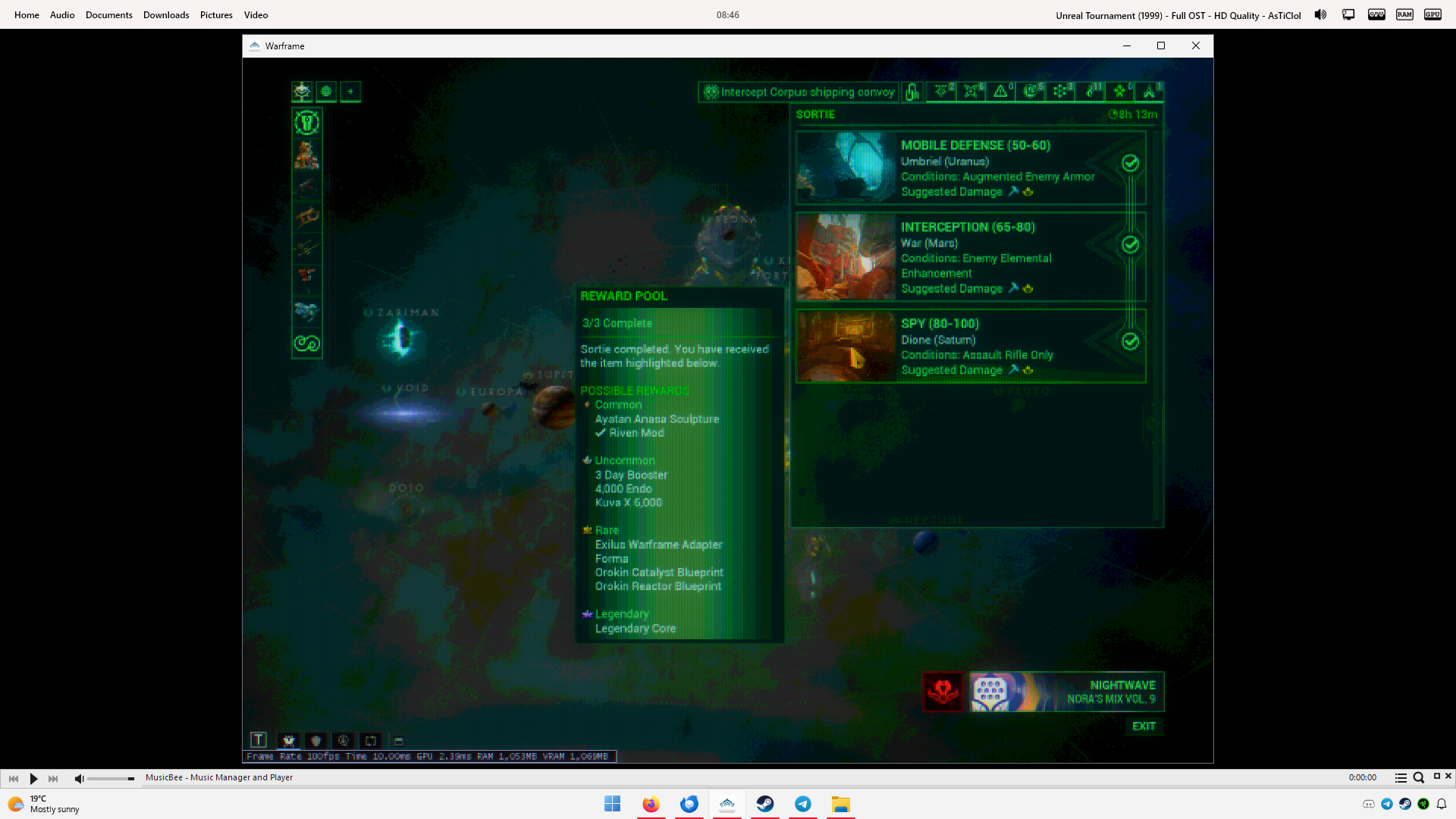Click the red skull icon beside Nightwave
The image size is (1456, 819).
[x=943, y=692]
